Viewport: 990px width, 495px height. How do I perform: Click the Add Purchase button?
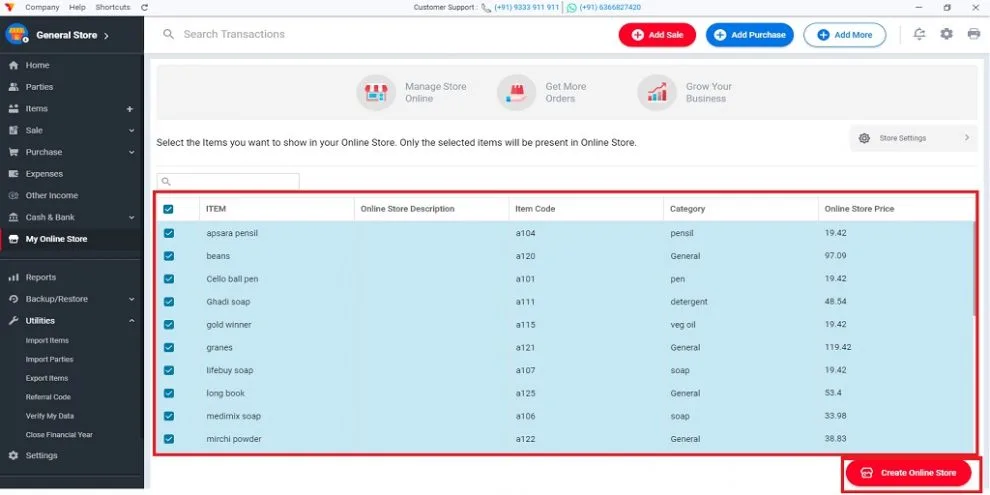pos(749,35)
